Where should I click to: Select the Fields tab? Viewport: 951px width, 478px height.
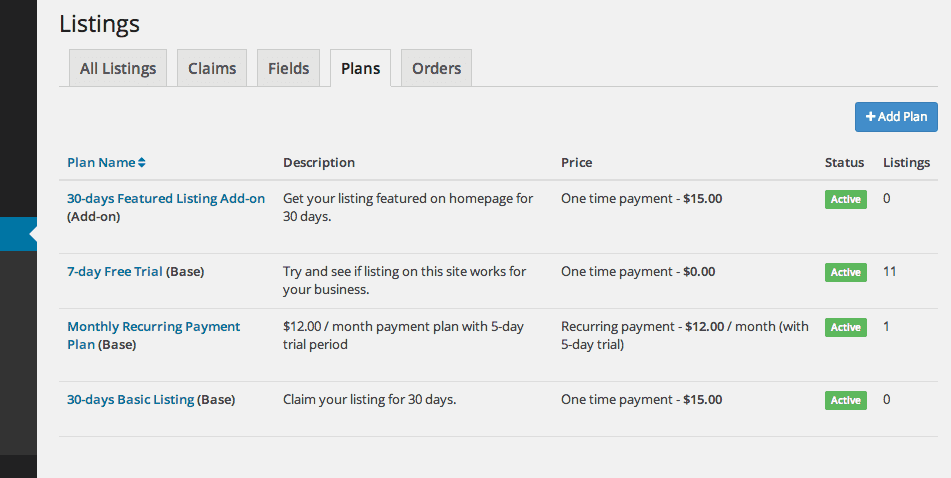click(x=289, y=69)
